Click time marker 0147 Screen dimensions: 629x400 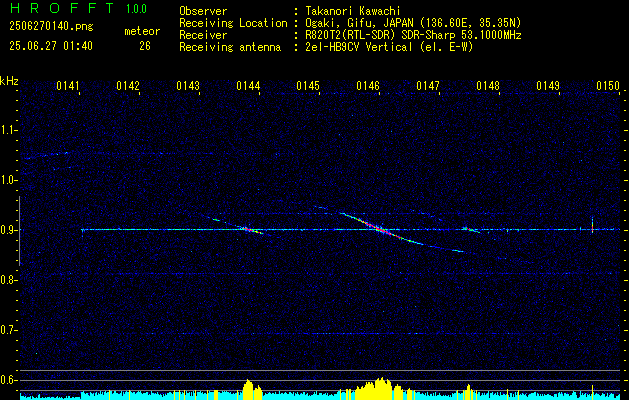(x=428, y=86)
